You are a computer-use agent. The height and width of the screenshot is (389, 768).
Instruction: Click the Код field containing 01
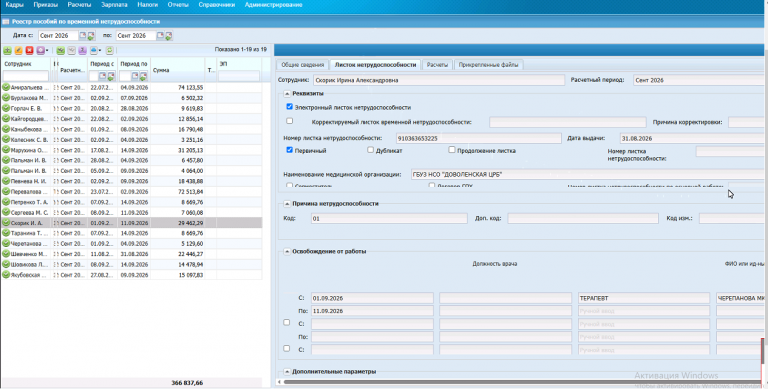[389, 219]
